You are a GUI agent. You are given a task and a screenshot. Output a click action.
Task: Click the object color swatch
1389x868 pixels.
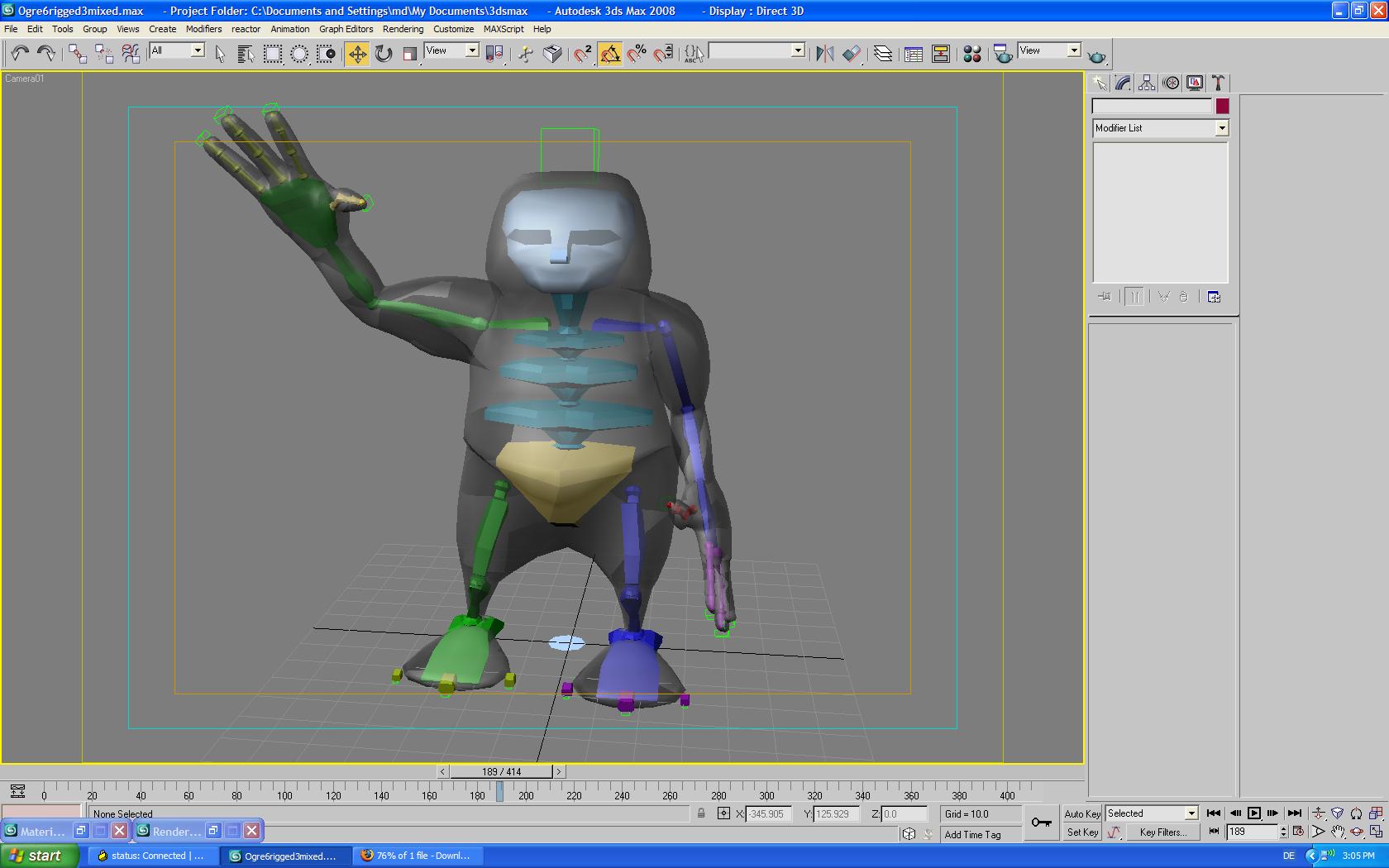(x=1222, y=106)
